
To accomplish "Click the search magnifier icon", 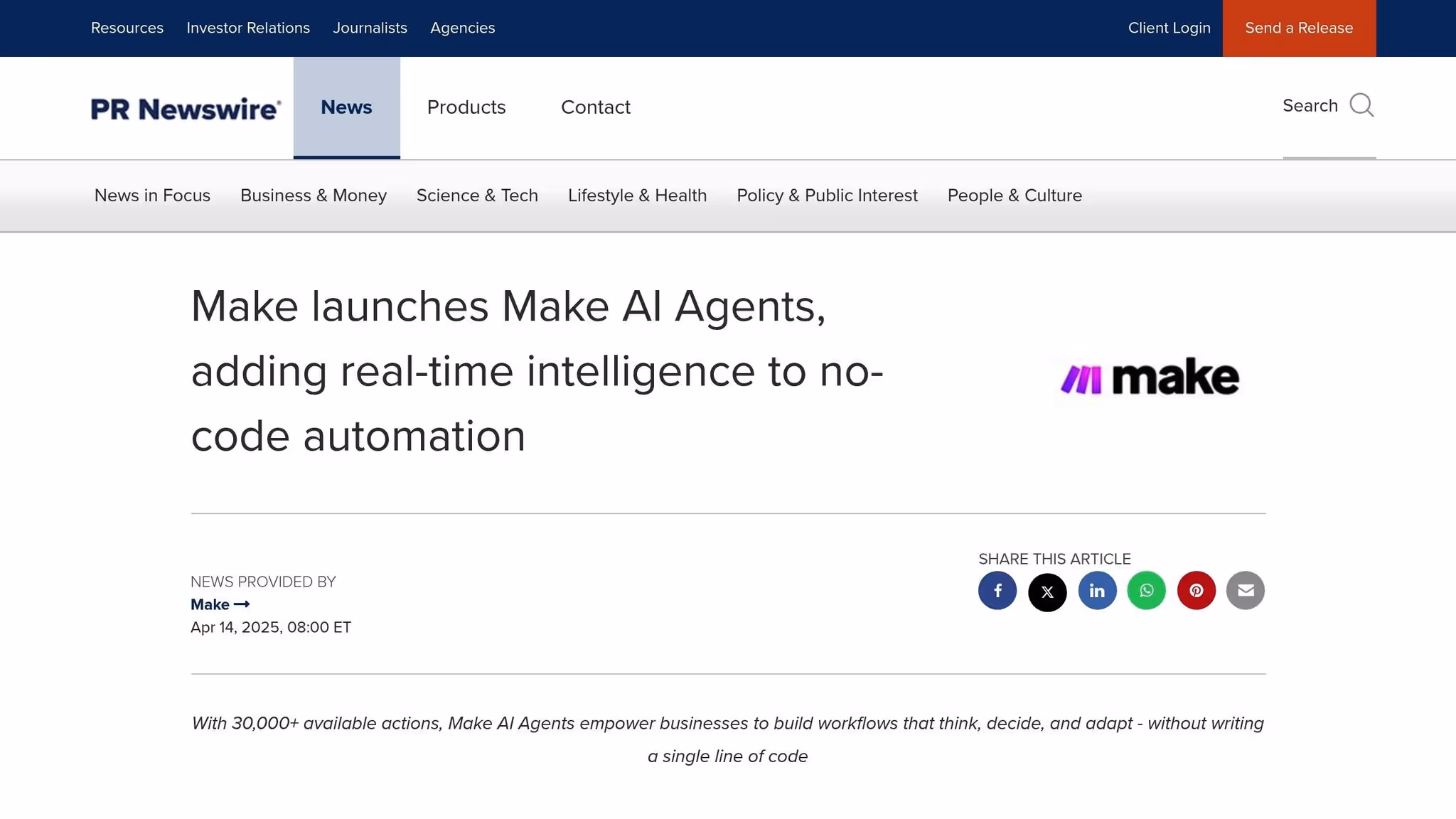I will coord(1361,105).
